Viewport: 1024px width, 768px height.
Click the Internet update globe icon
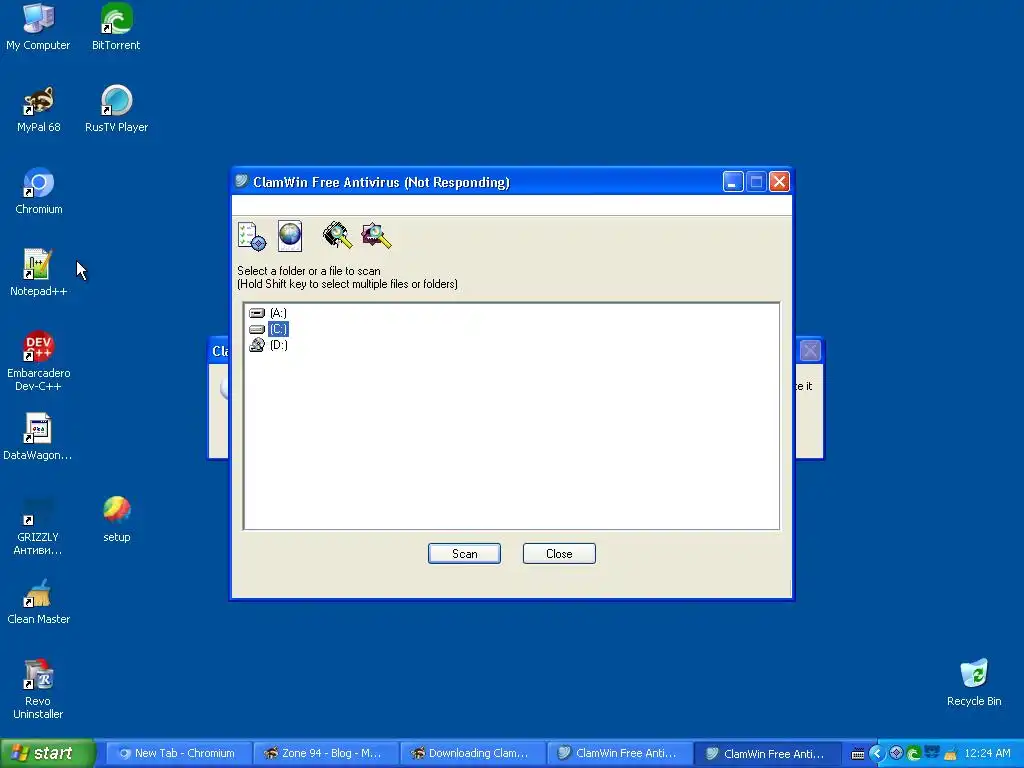[290, 236]
